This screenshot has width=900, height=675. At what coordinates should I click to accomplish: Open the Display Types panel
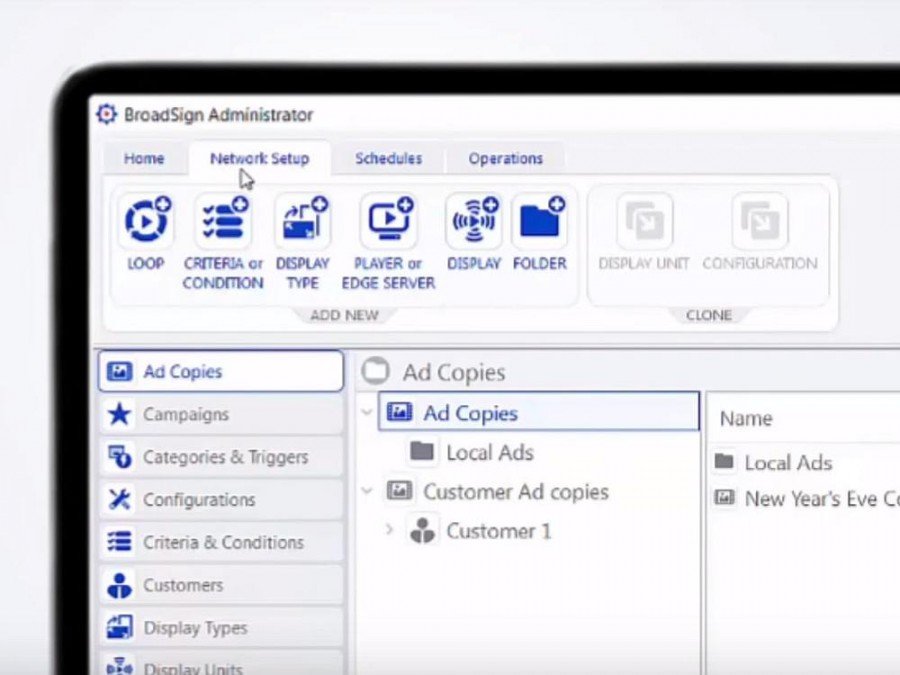(x=120, y=627)
